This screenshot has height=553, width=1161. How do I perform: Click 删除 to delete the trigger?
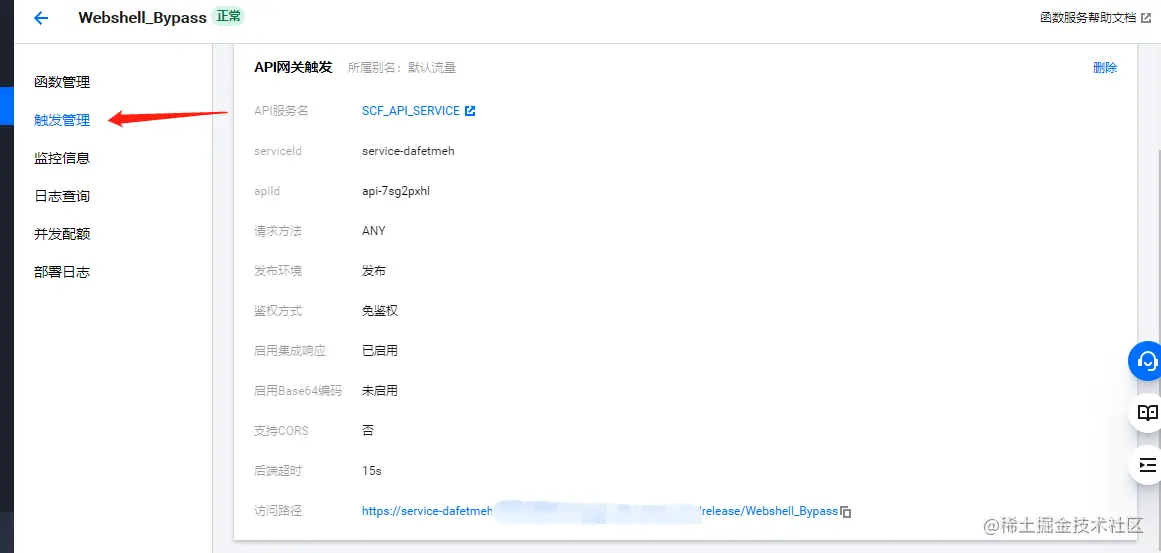tap(1105, 67)
